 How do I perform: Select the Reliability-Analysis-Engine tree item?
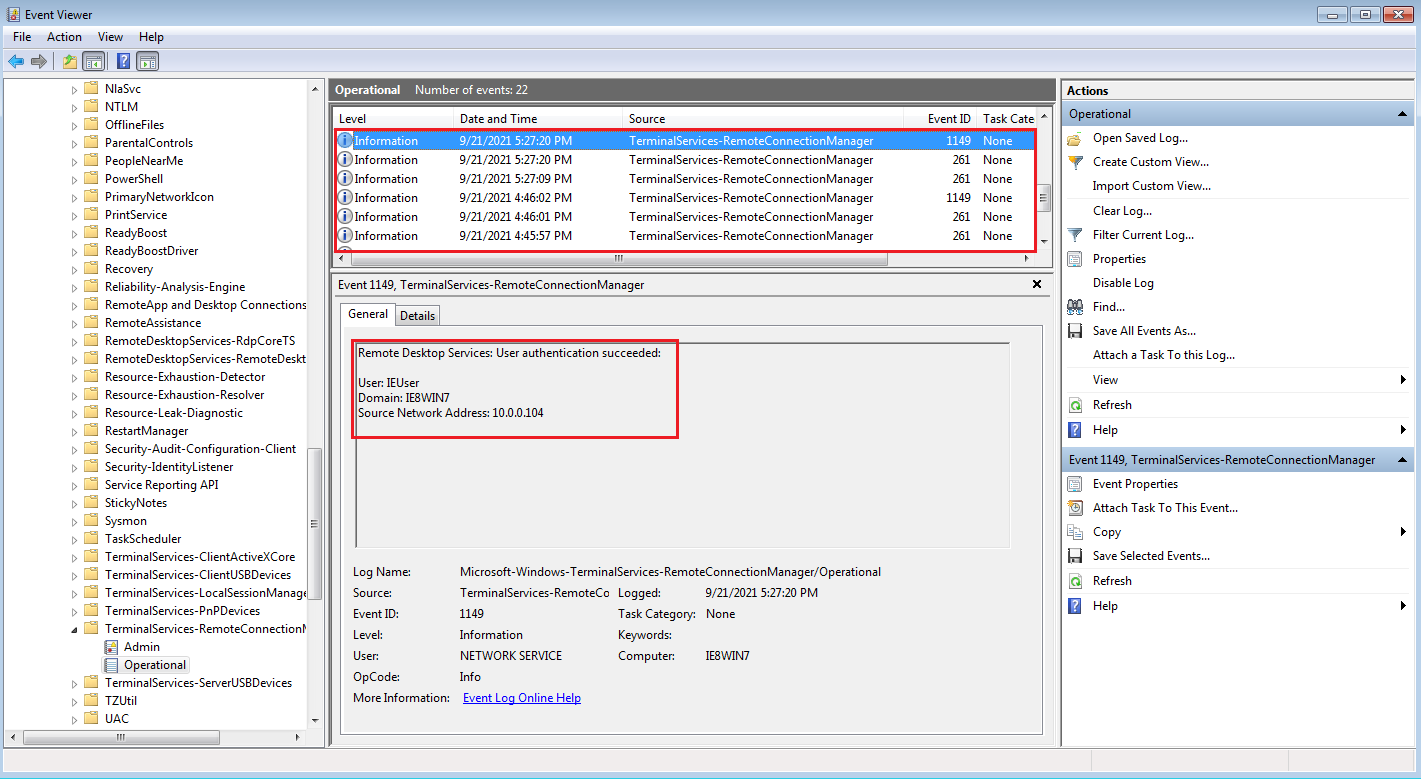click(175, 287)
